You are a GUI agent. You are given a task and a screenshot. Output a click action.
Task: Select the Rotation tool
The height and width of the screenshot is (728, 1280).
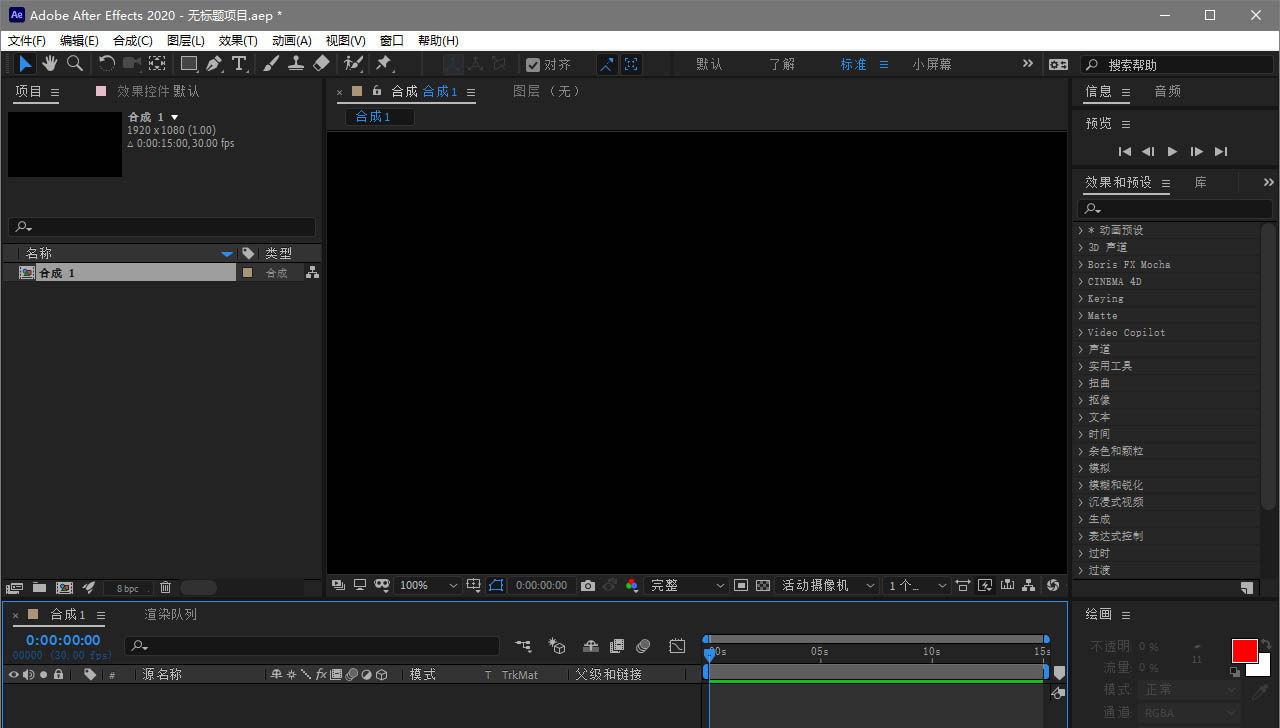(107, 63)
